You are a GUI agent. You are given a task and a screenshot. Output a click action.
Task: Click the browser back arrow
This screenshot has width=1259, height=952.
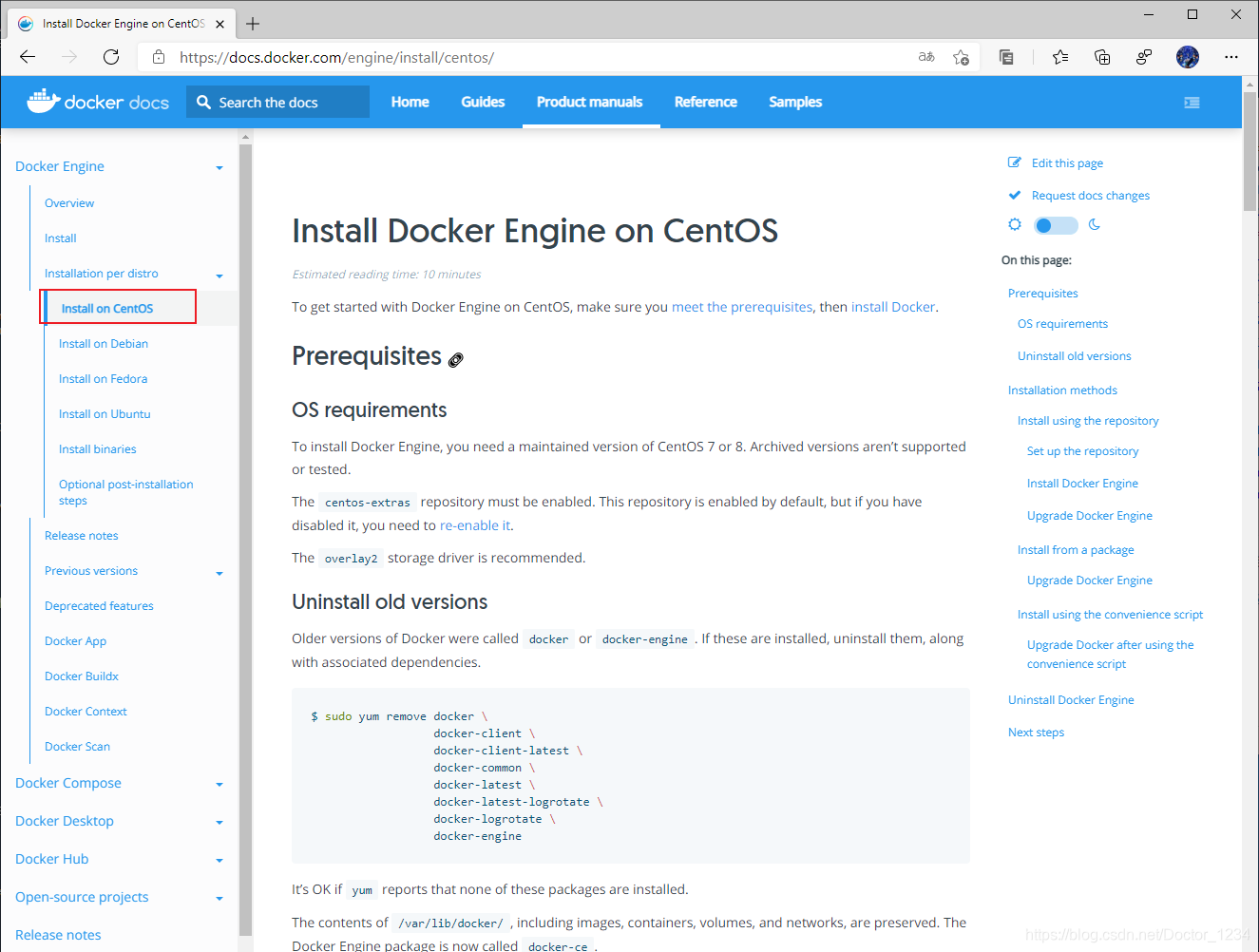tap(28, 57)
